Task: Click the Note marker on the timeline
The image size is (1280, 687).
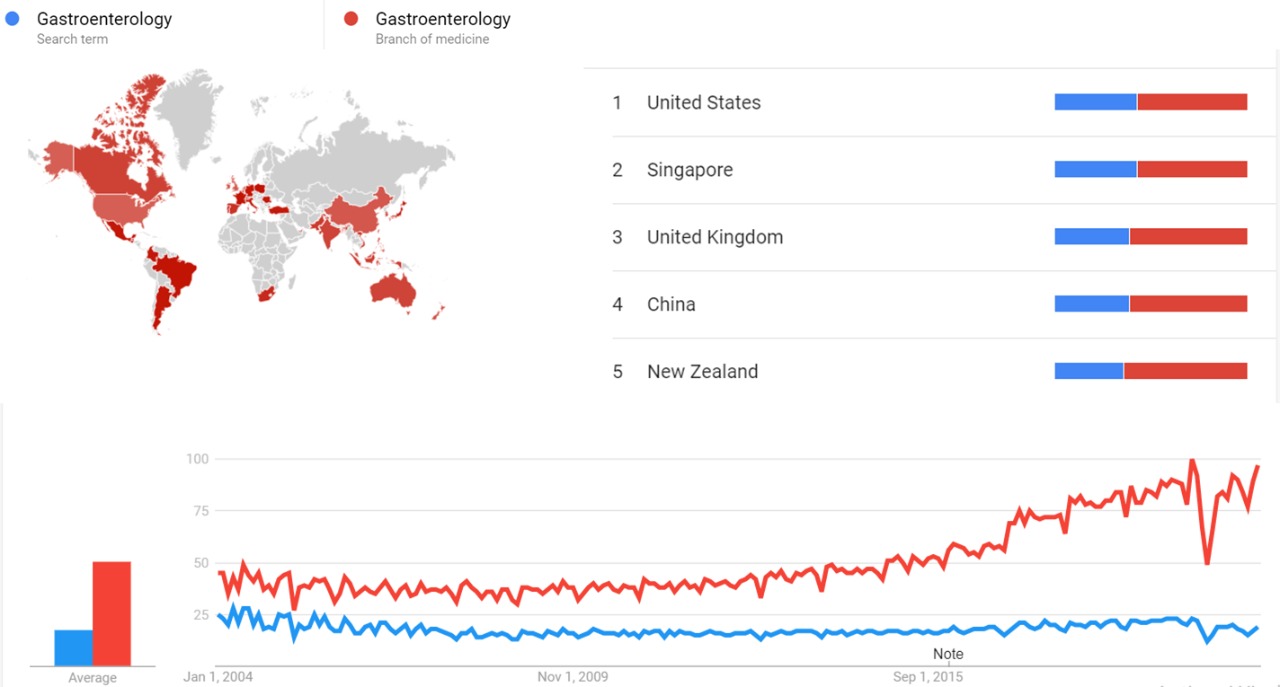Action: click(x=948, y=654)
